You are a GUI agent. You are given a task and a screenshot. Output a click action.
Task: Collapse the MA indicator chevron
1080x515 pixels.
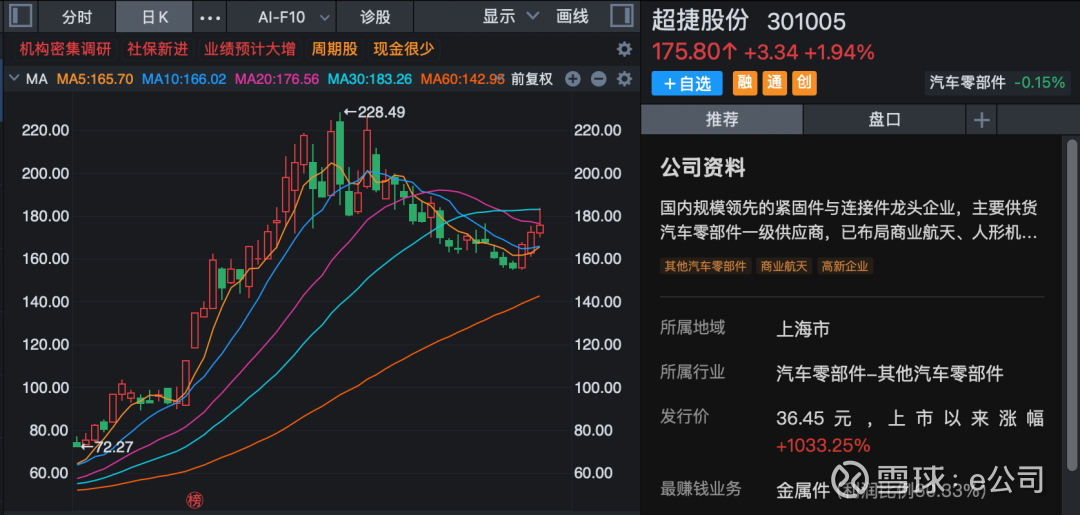(13, 79)
